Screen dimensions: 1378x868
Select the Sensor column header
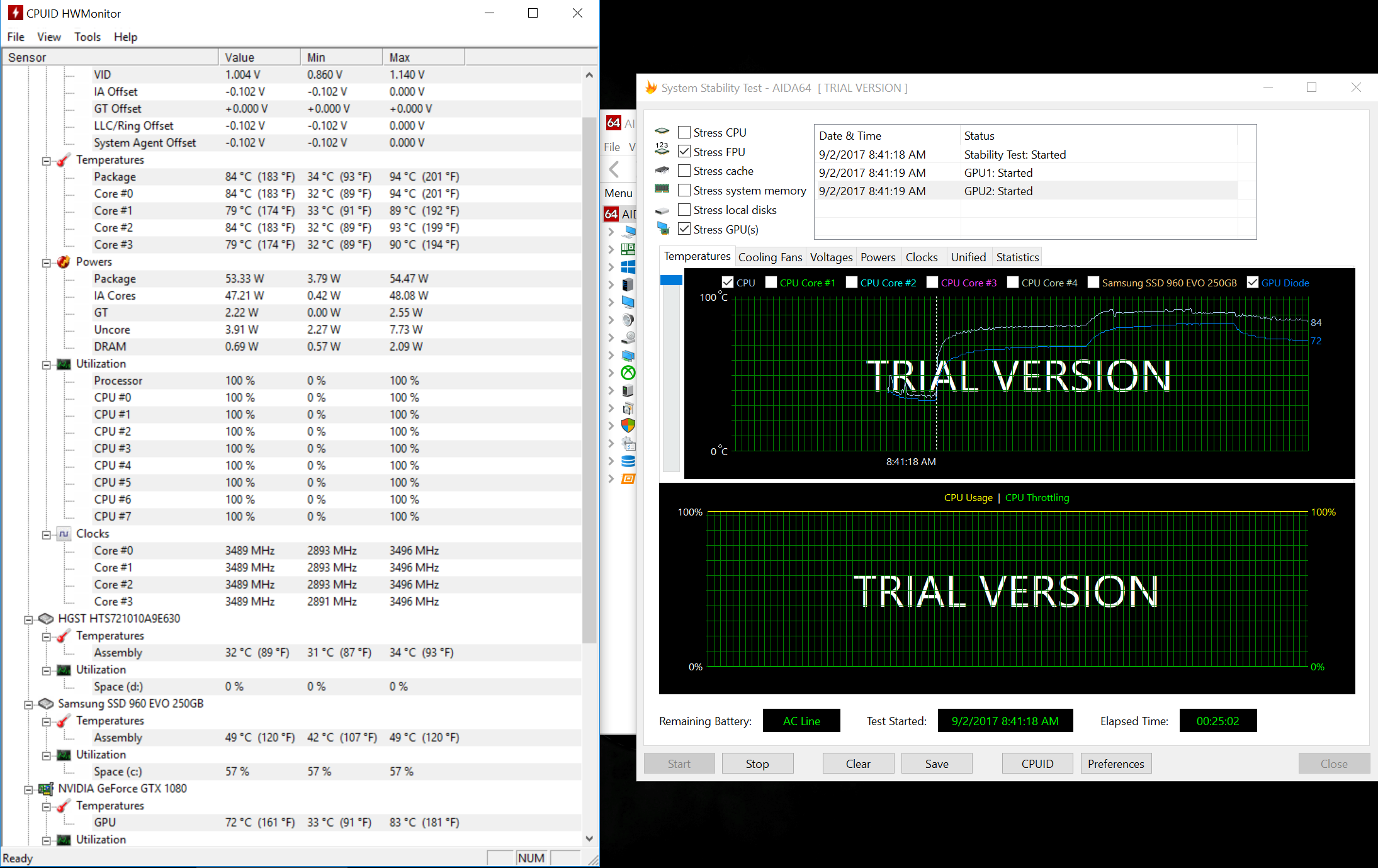110,57
